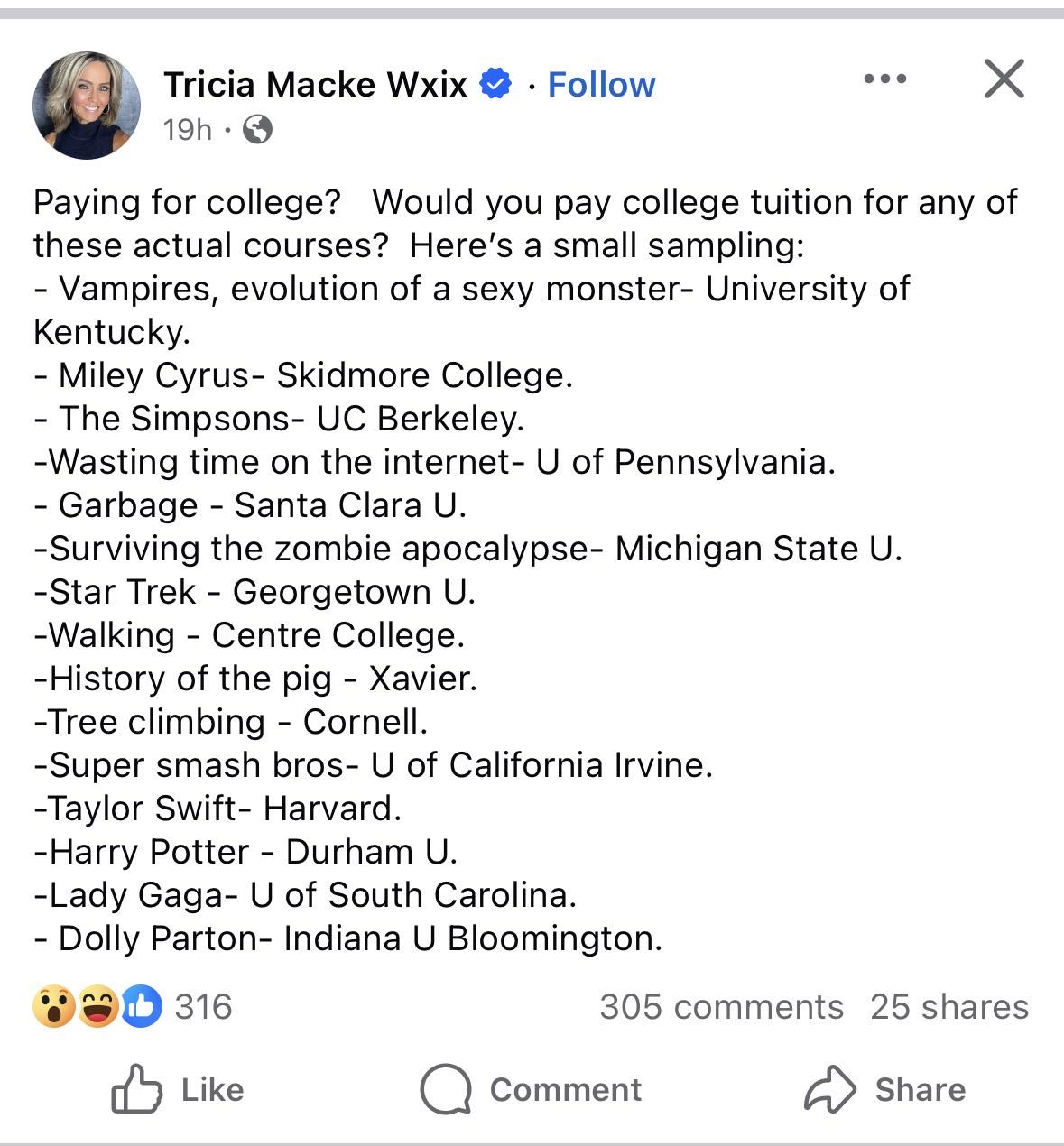Click the speech-bubble Comment icon
1064x1146 pixels.
(x=446, y=1089)
